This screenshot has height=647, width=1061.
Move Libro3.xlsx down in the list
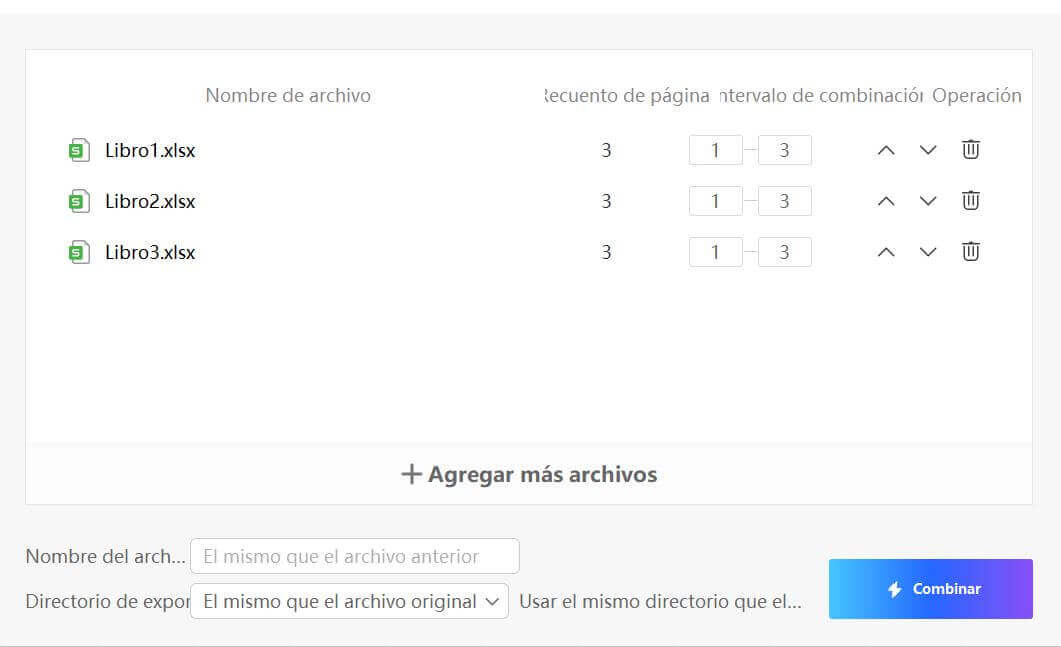click(928, 252)
